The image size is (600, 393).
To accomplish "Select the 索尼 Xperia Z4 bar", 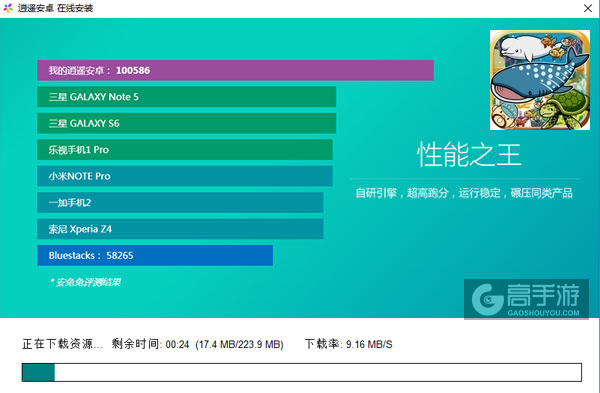I will click(x=180, y=229).
